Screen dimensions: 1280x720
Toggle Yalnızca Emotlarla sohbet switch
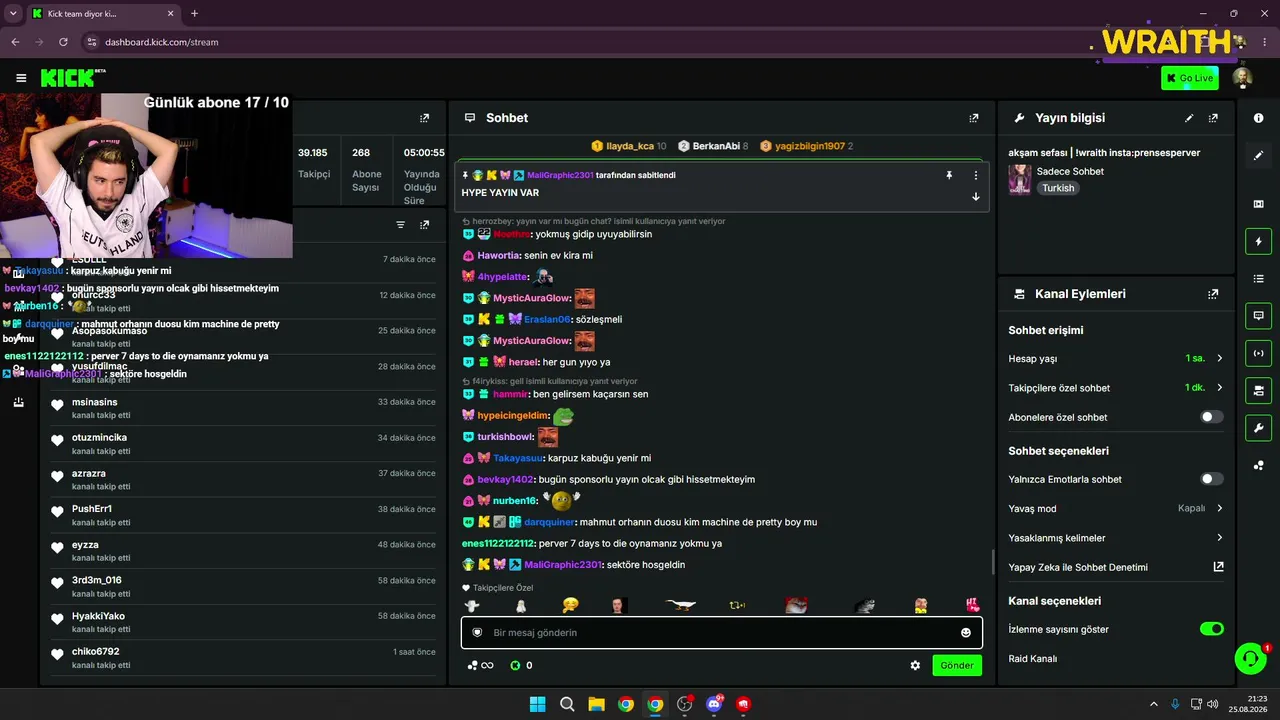1211,479
